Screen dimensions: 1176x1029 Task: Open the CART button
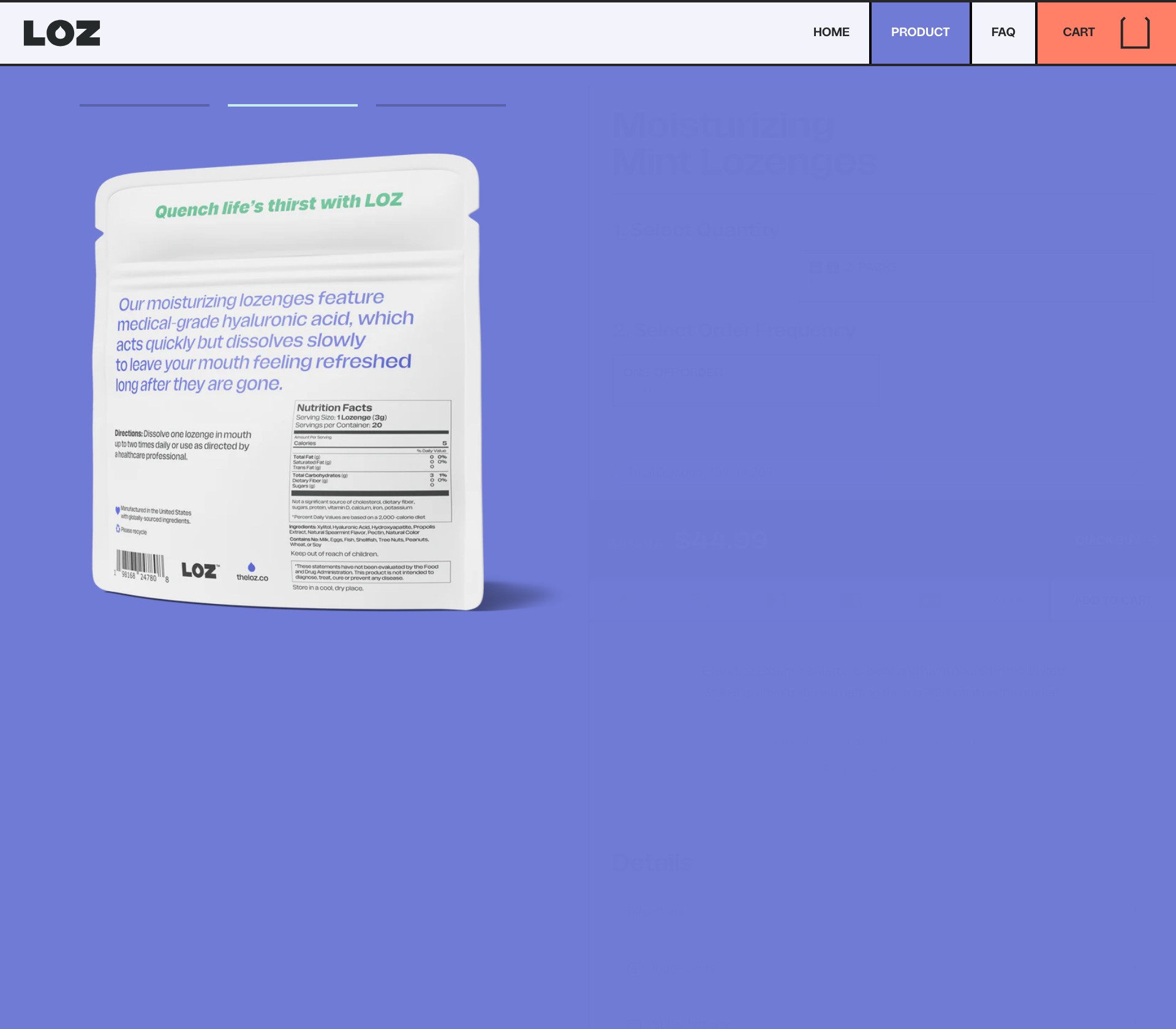[1106, 32]
